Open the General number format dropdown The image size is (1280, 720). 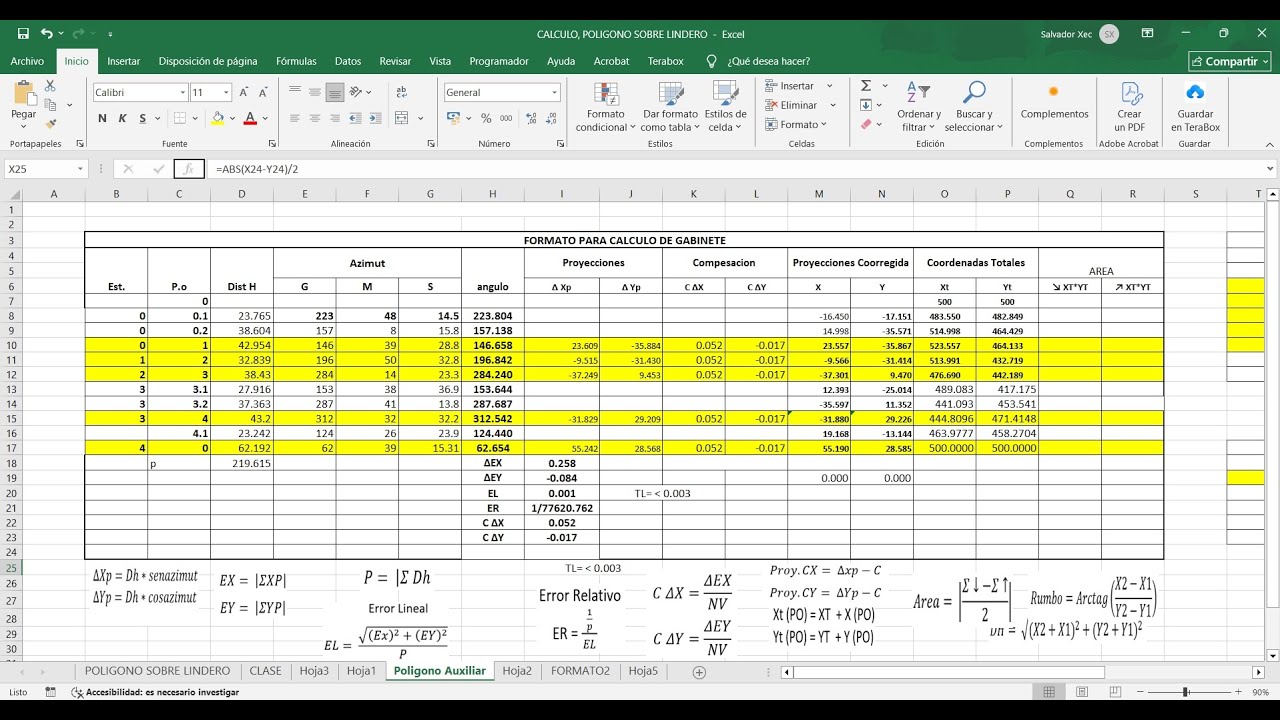[554, 92]
